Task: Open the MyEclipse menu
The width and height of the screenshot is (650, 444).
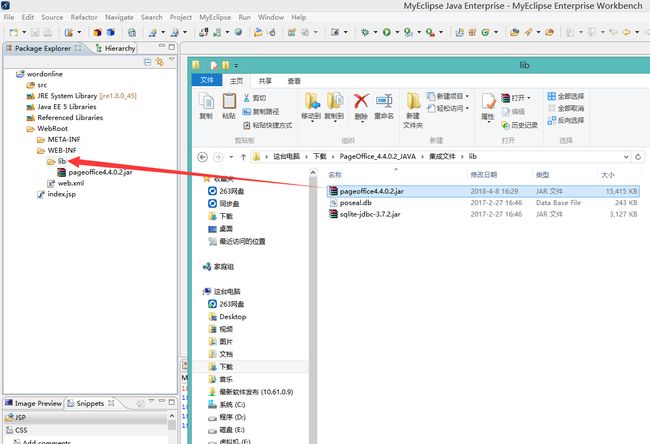Action: pyautogui.click(x=215, y=17)
